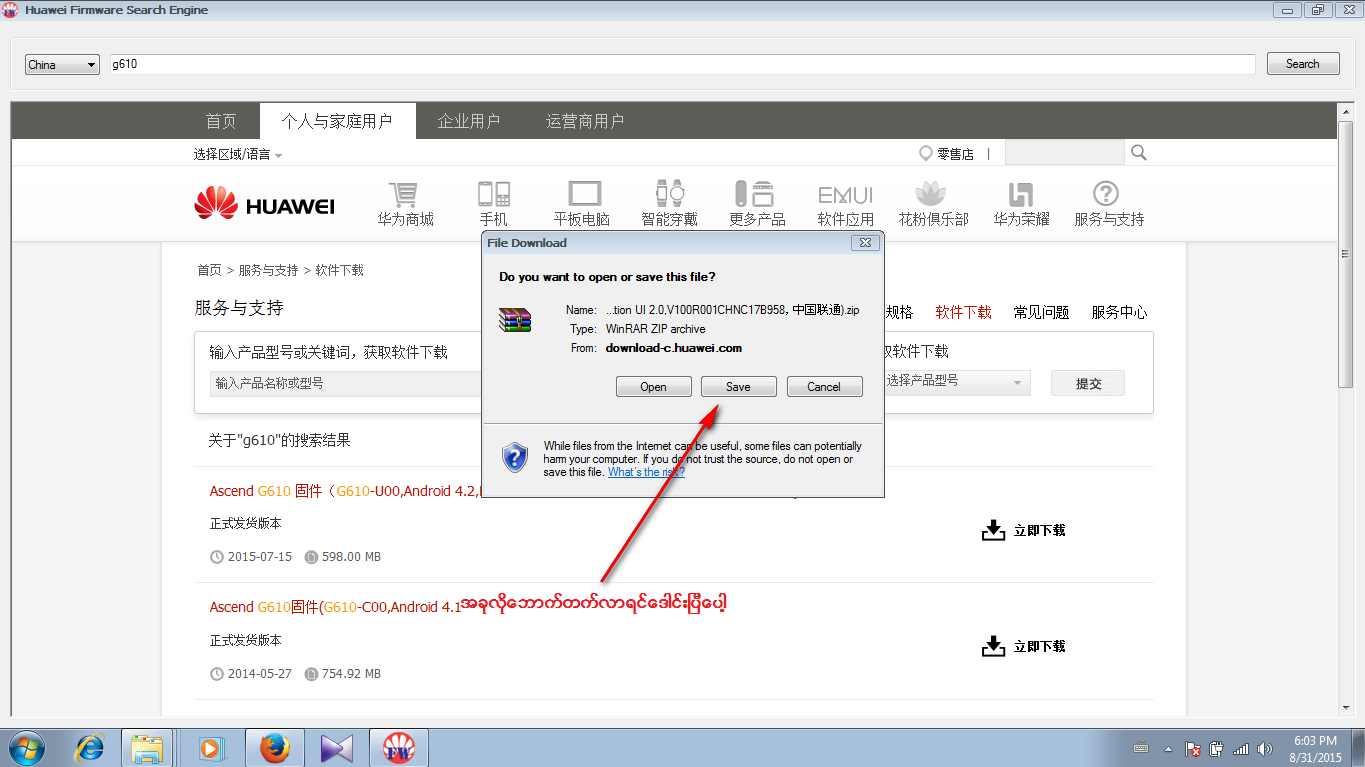The height and width of the screenshot is (767, 1365).
Task: Click the 立即下载 link for 598.00 MB firmware
Action: point(1039,530)
